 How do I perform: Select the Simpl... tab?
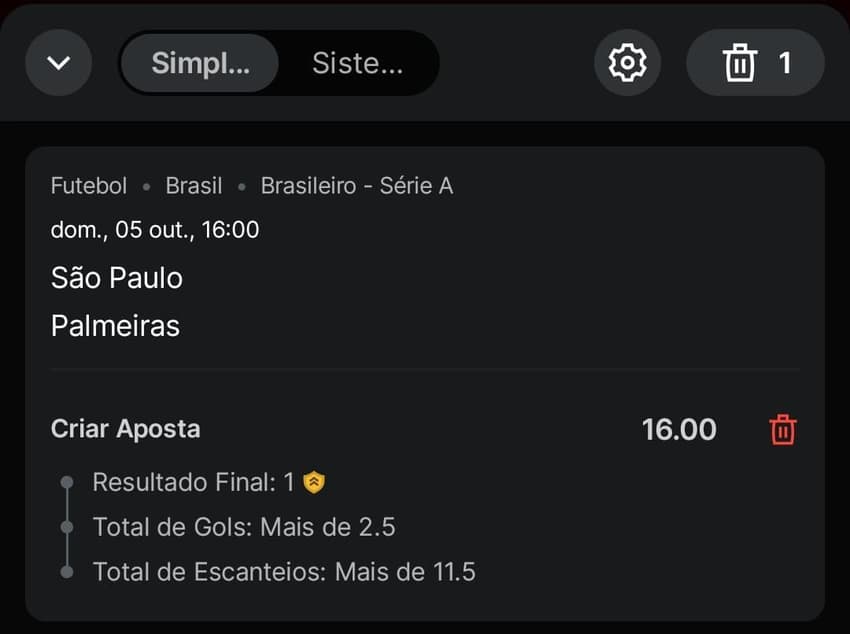coord(197,62)
